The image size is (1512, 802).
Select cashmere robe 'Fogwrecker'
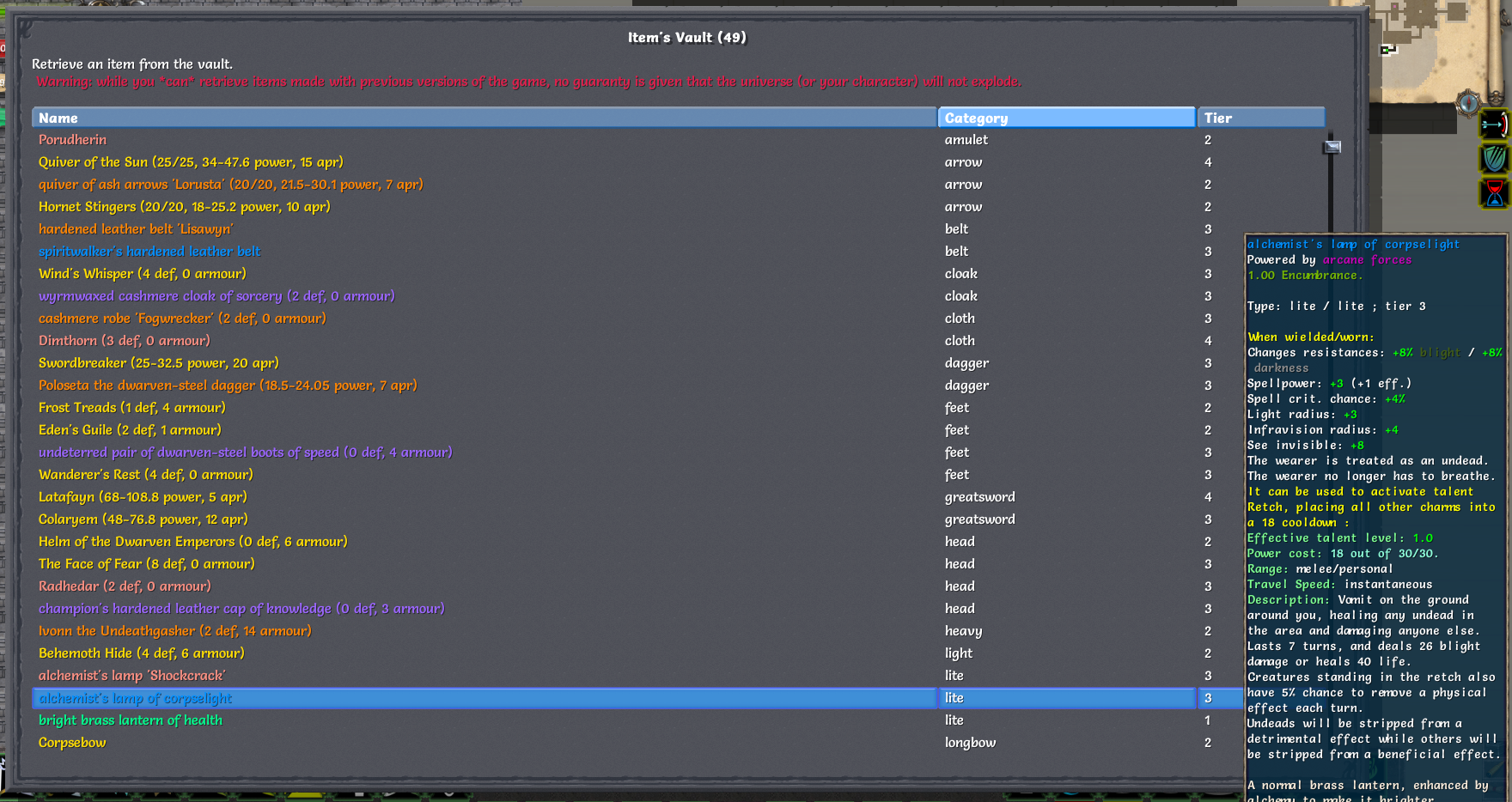[485, 319]
